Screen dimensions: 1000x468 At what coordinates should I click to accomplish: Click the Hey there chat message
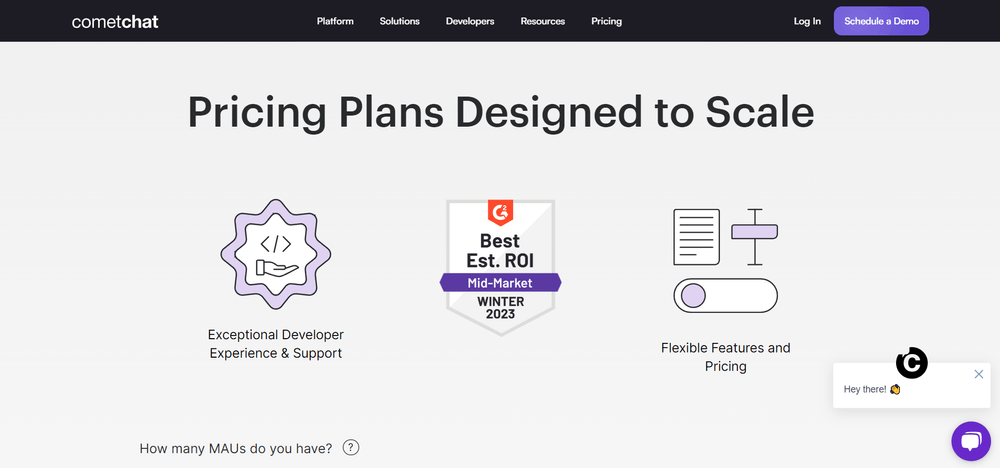click(x=872, y=389)
